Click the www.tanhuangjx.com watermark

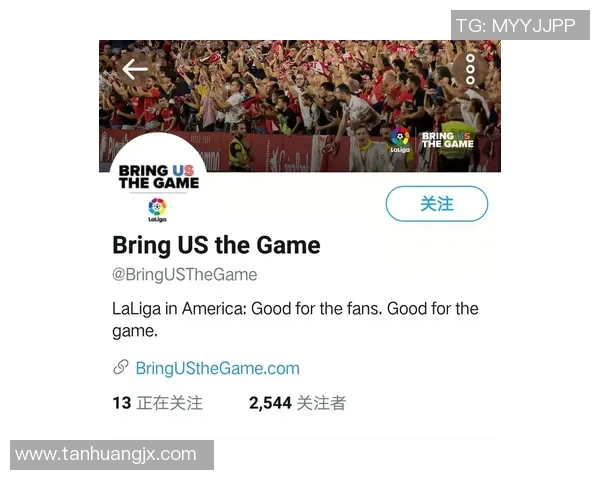pyautogui.click(x=112, y=455)
